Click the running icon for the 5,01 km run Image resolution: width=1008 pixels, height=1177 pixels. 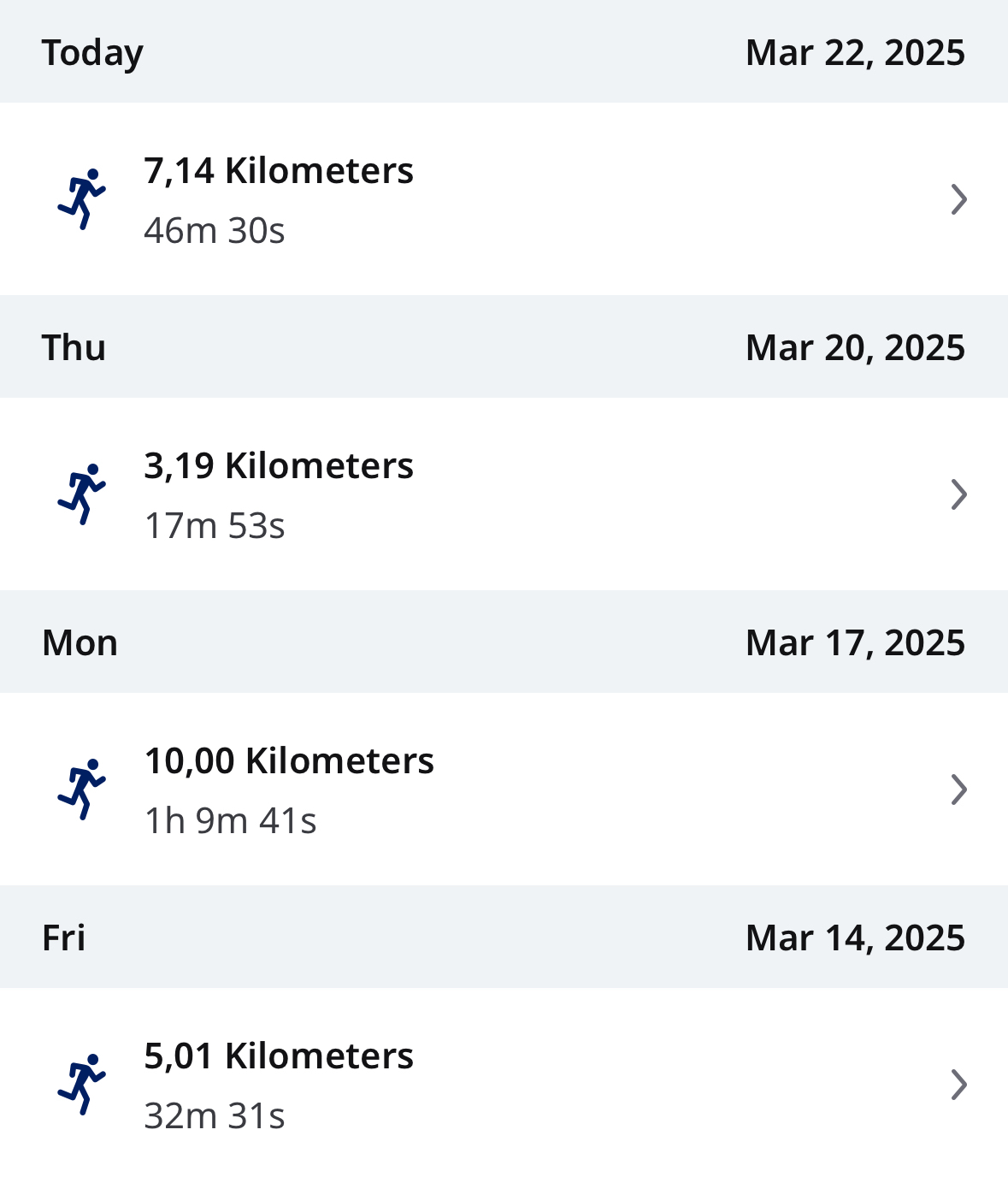click(x=82, y=1085)
